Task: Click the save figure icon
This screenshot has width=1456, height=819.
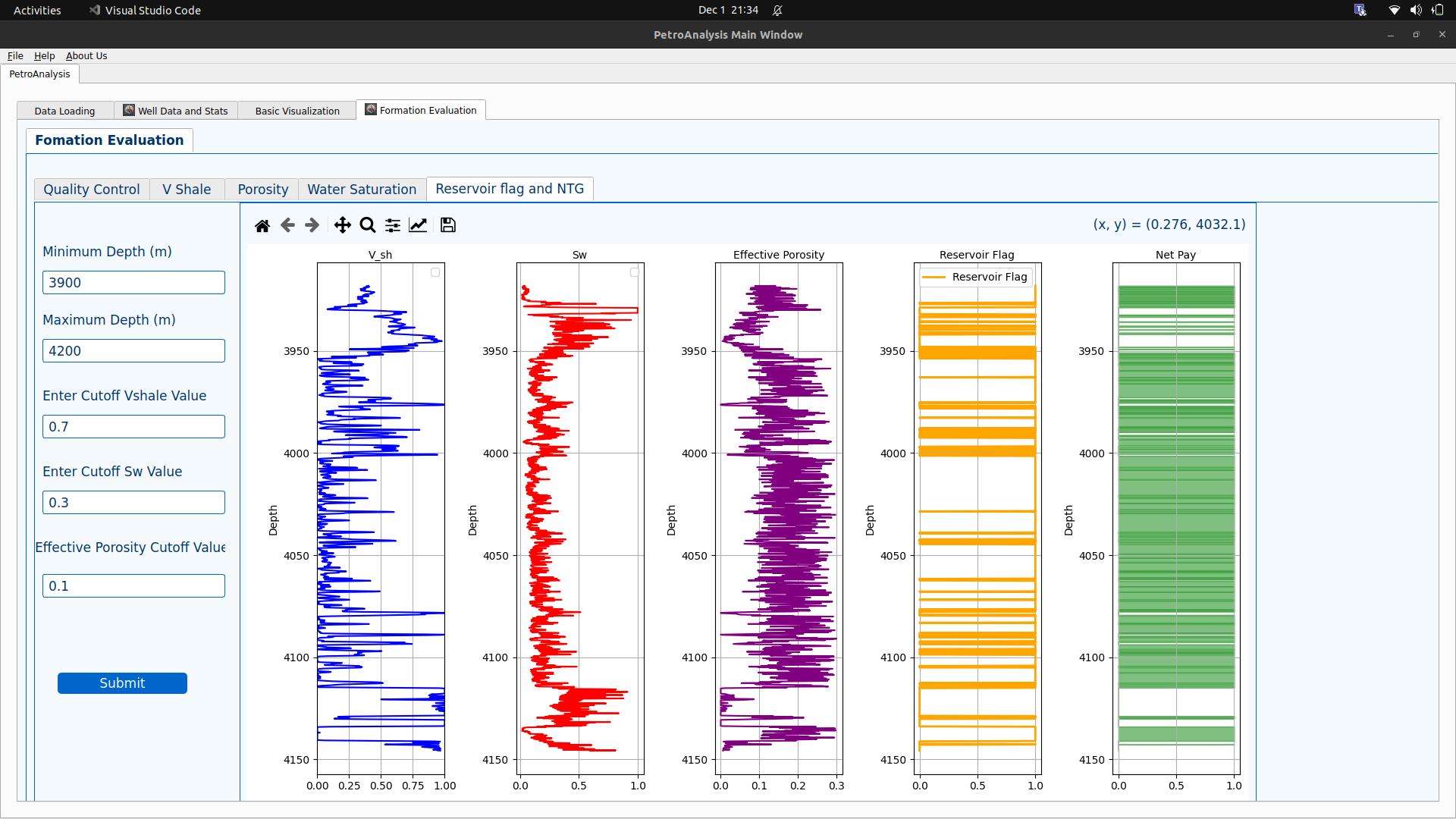Action: pos(447,224)
